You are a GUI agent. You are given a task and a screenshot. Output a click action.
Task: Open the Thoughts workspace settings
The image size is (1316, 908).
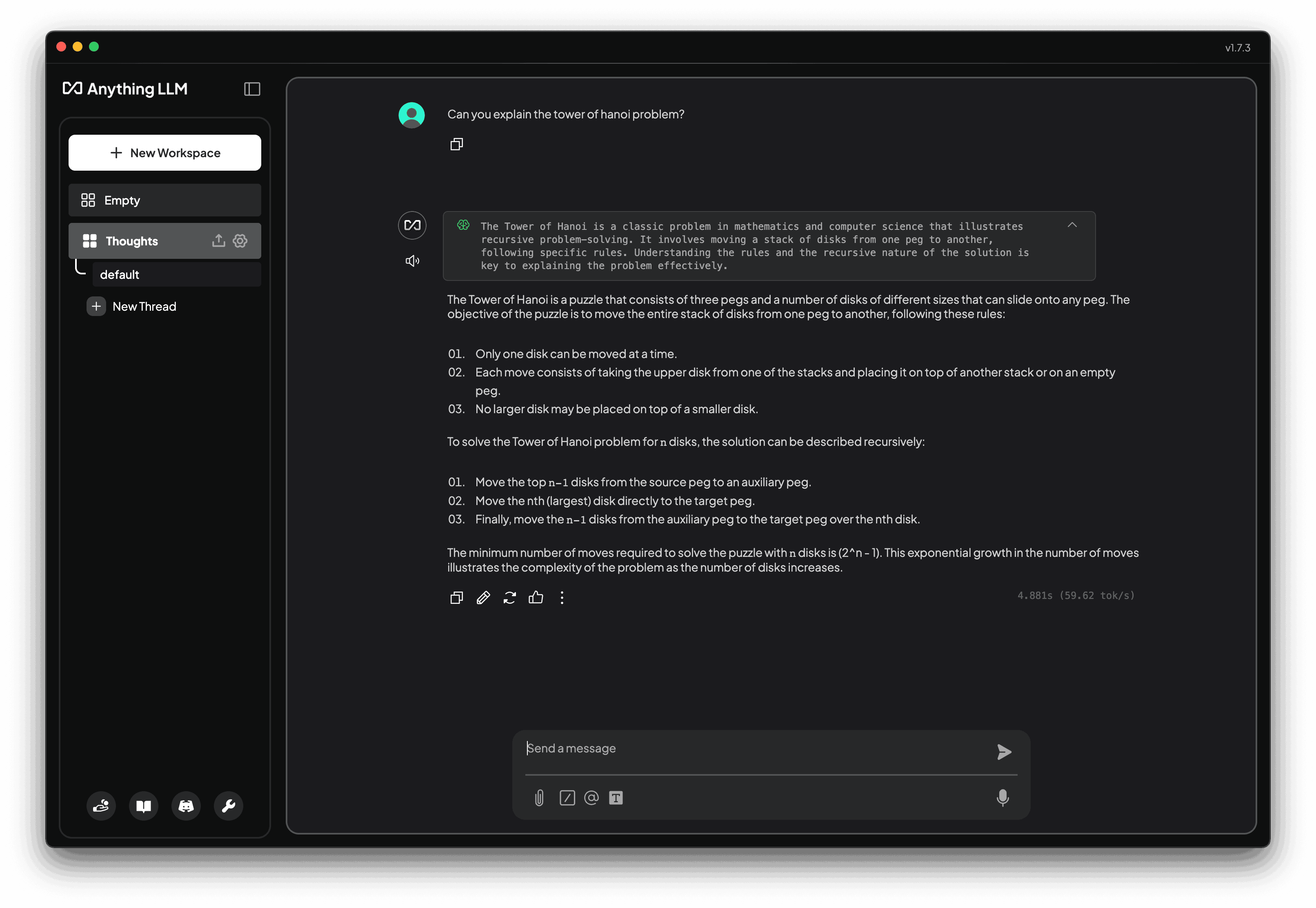coord(240,240)
